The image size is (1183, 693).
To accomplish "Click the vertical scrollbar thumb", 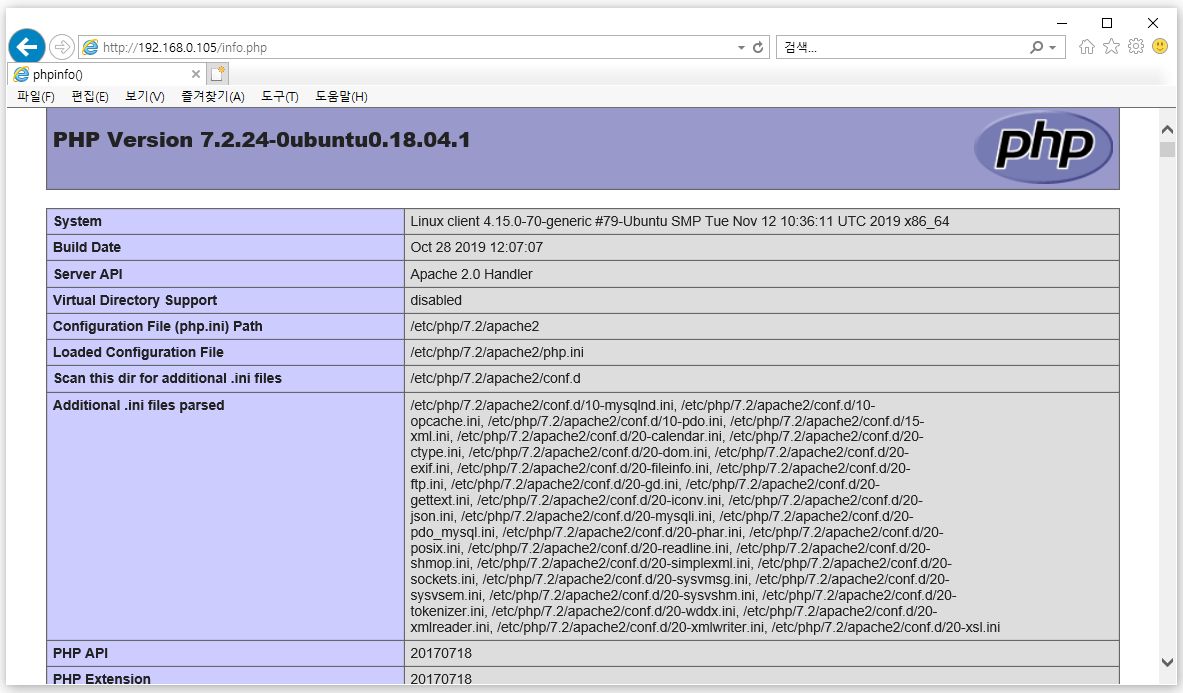I will coord(1167,149).
